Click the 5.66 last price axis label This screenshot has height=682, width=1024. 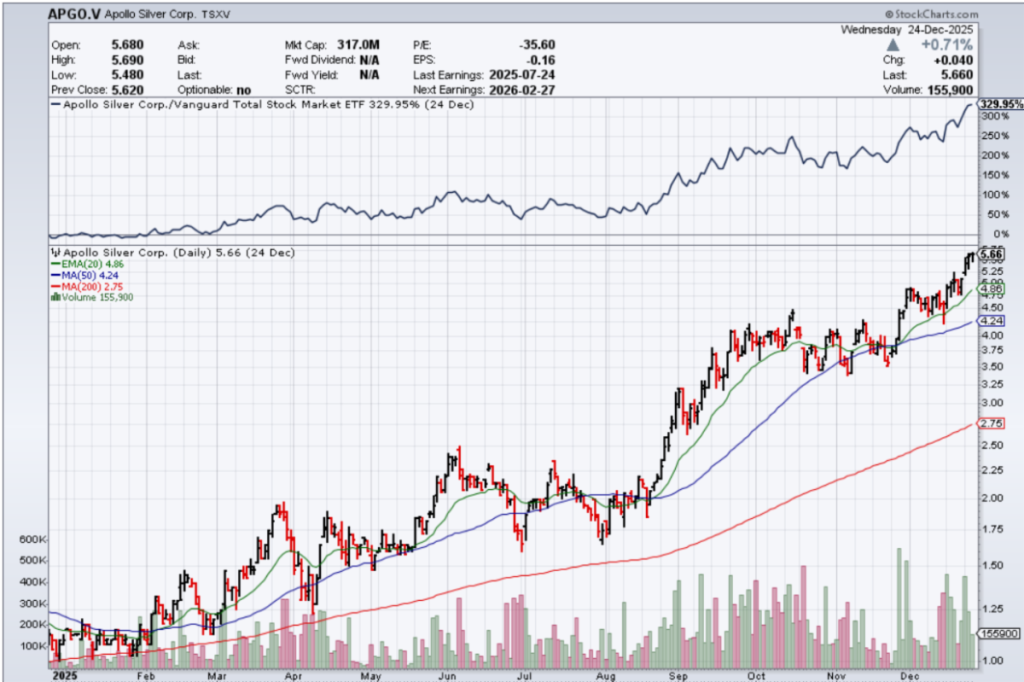click(x=992, y=255)
